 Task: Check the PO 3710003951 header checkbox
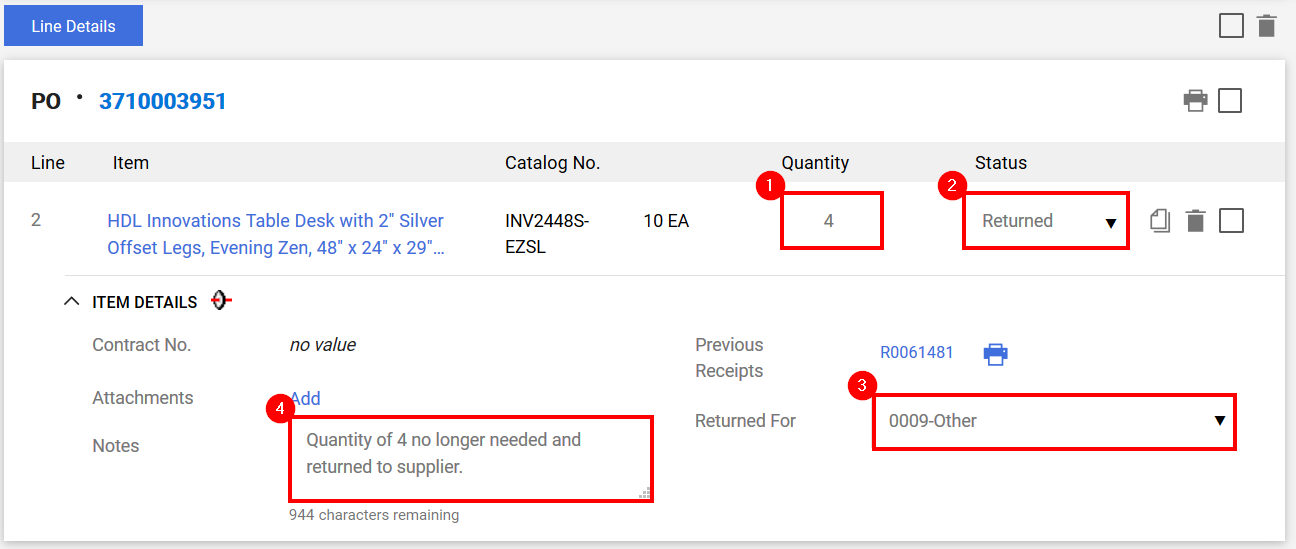(1230, 101)
